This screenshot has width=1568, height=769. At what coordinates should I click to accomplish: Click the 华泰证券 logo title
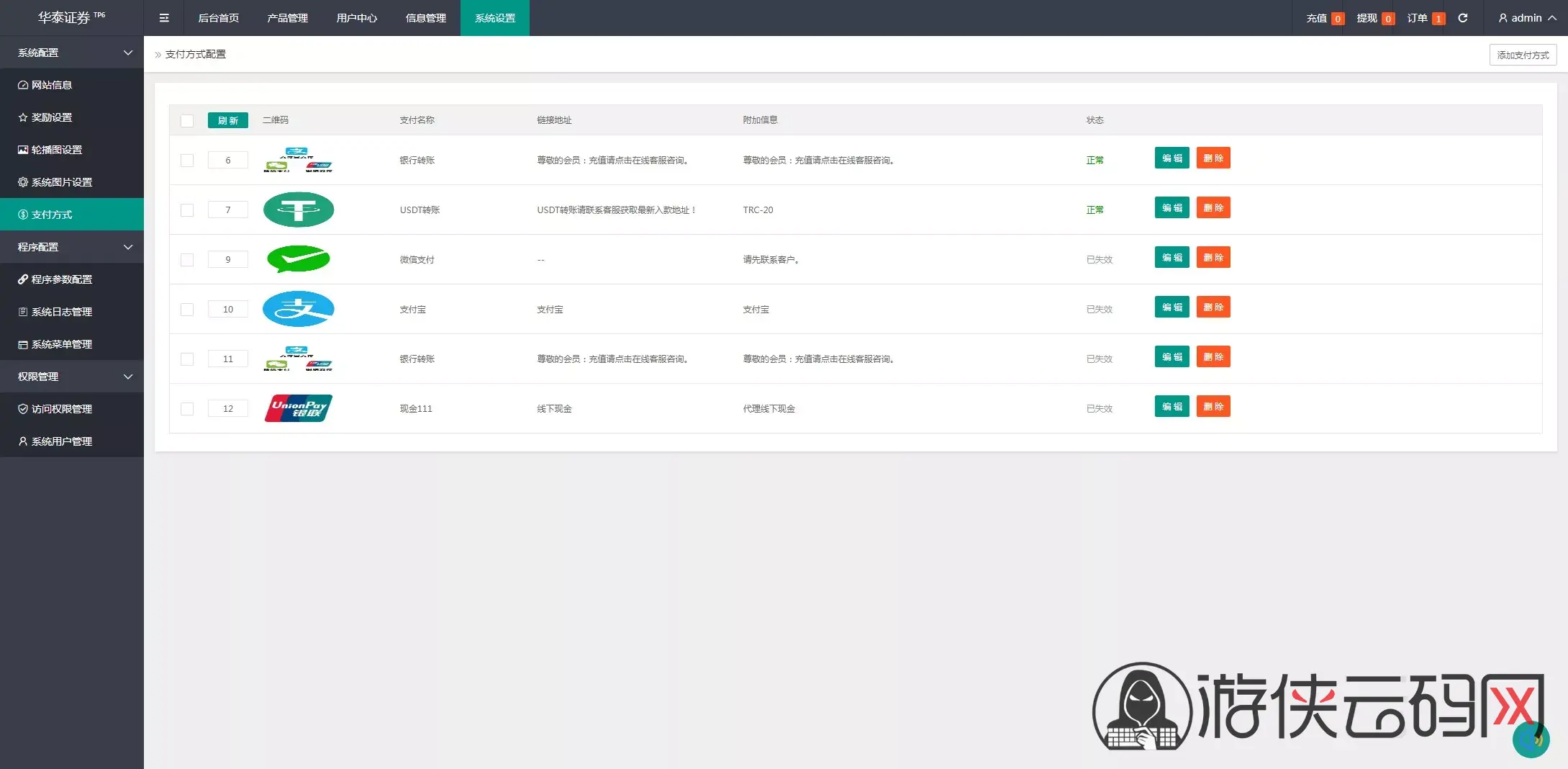pyautogui.click(x=71, y=17)
